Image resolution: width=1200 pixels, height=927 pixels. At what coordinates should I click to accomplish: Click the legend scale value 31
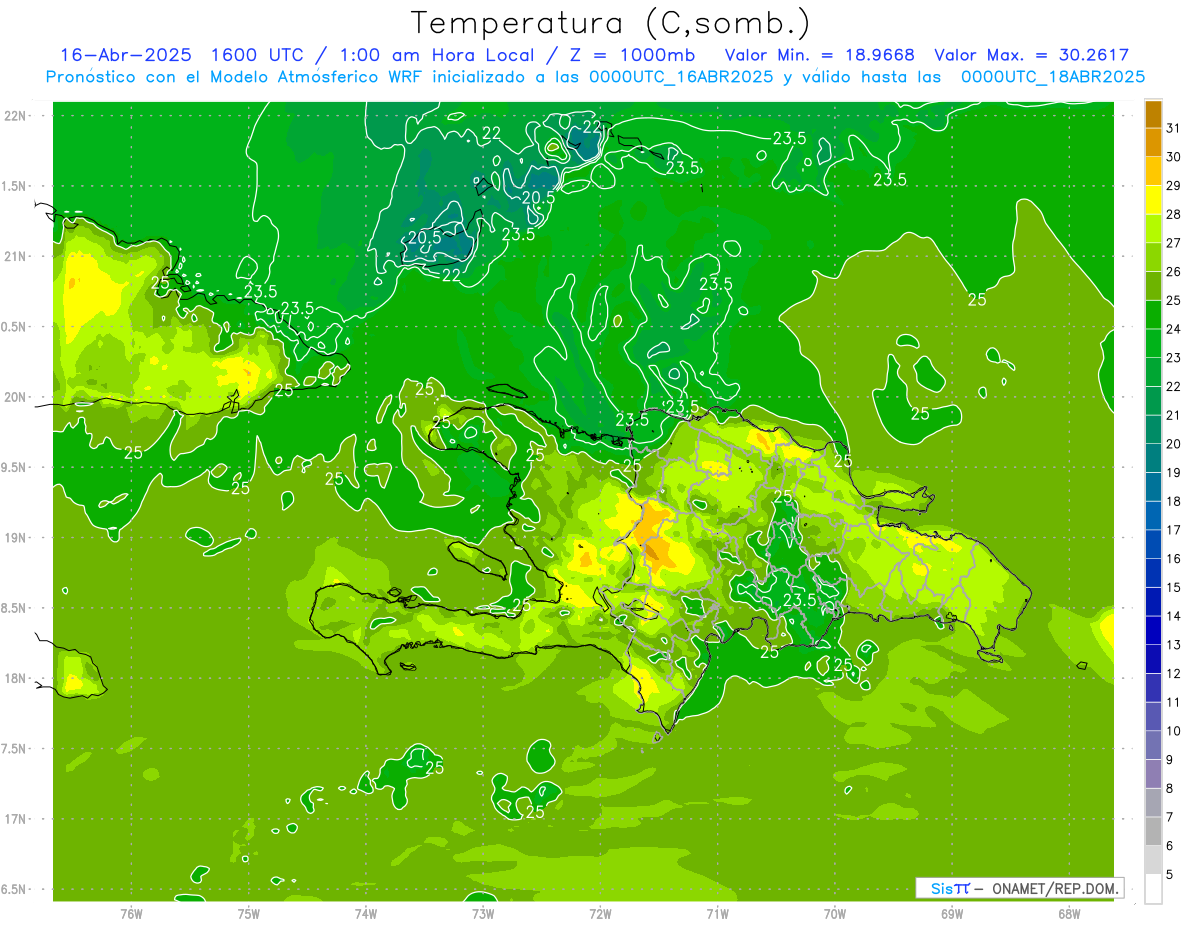(x=1174, y=129)
